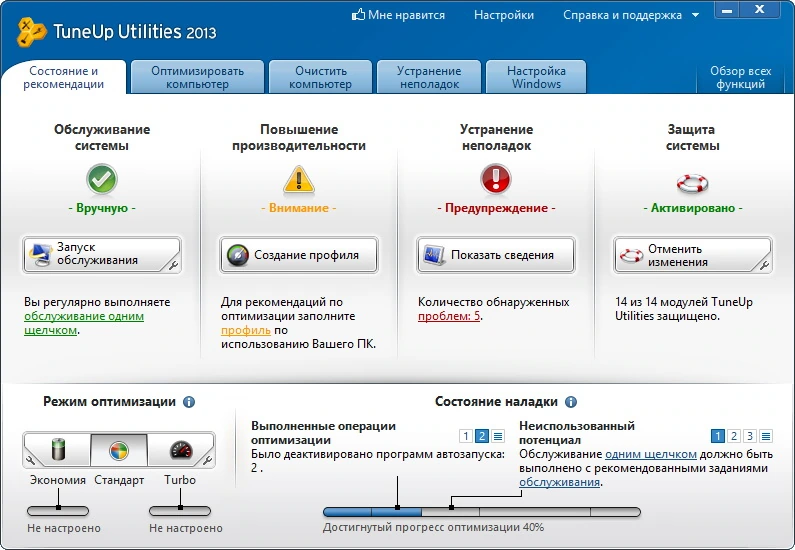Screen dimensions: 795x550
Task: Click the thumbs-up 'Мне нравится' icon
Action: (358, 15)
